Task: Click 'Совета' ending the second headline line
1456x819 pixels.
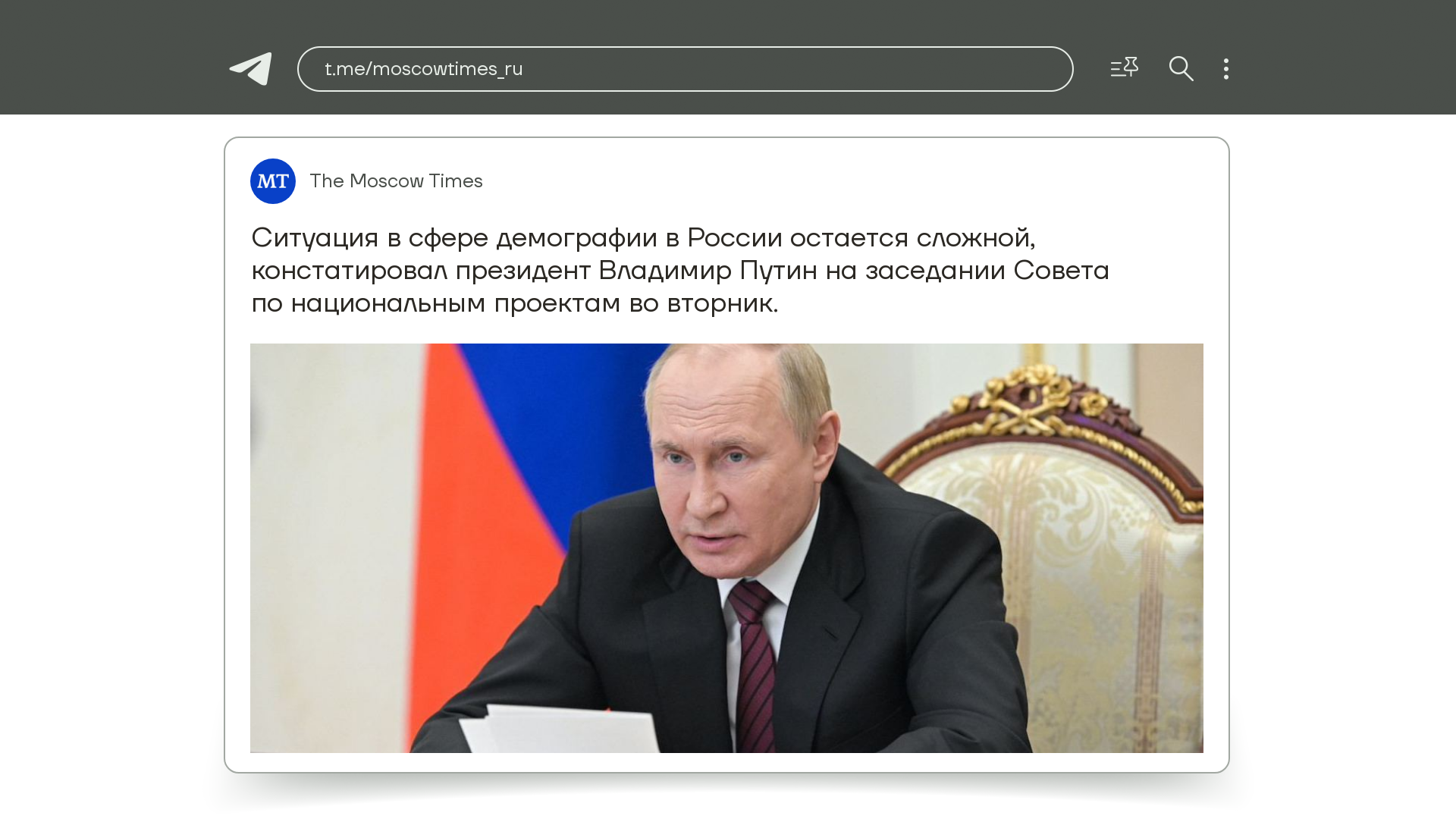Action: 1061,271
